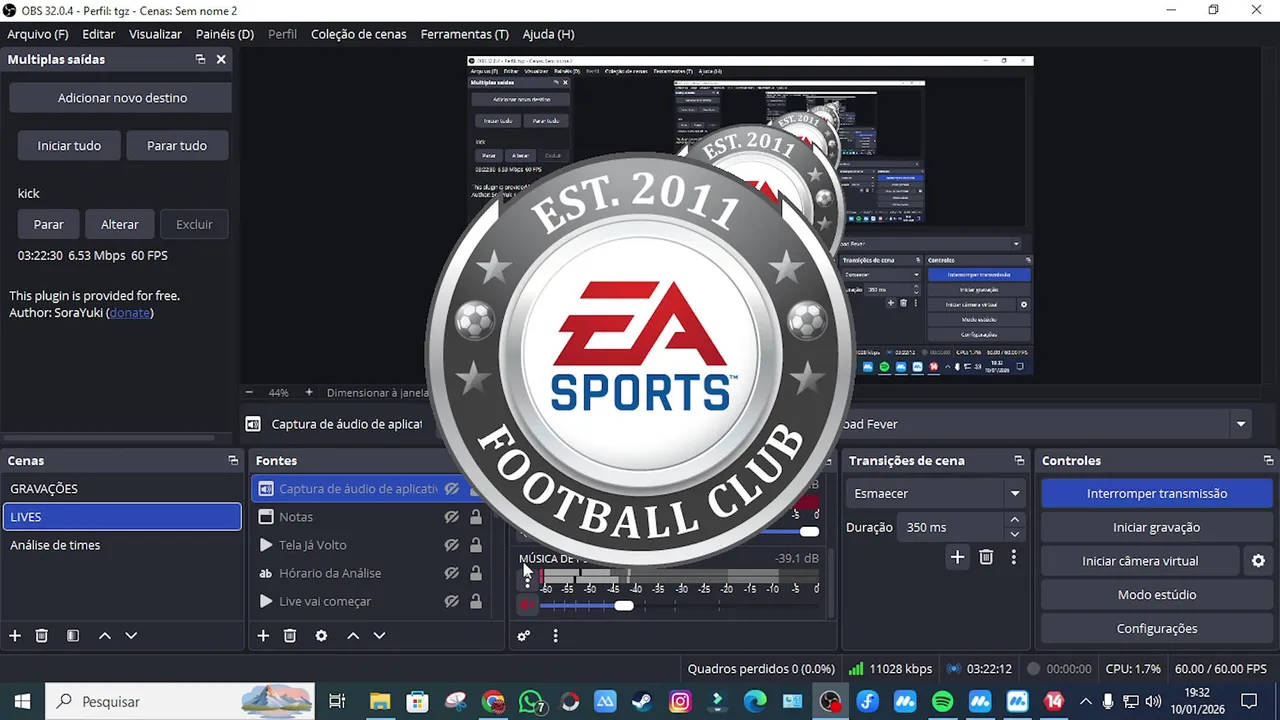Image resolution: width=1280 pixels, height=720 pixels.
Task: Select the GRAVAÇÕES scene
Action: tap(122, 489)
